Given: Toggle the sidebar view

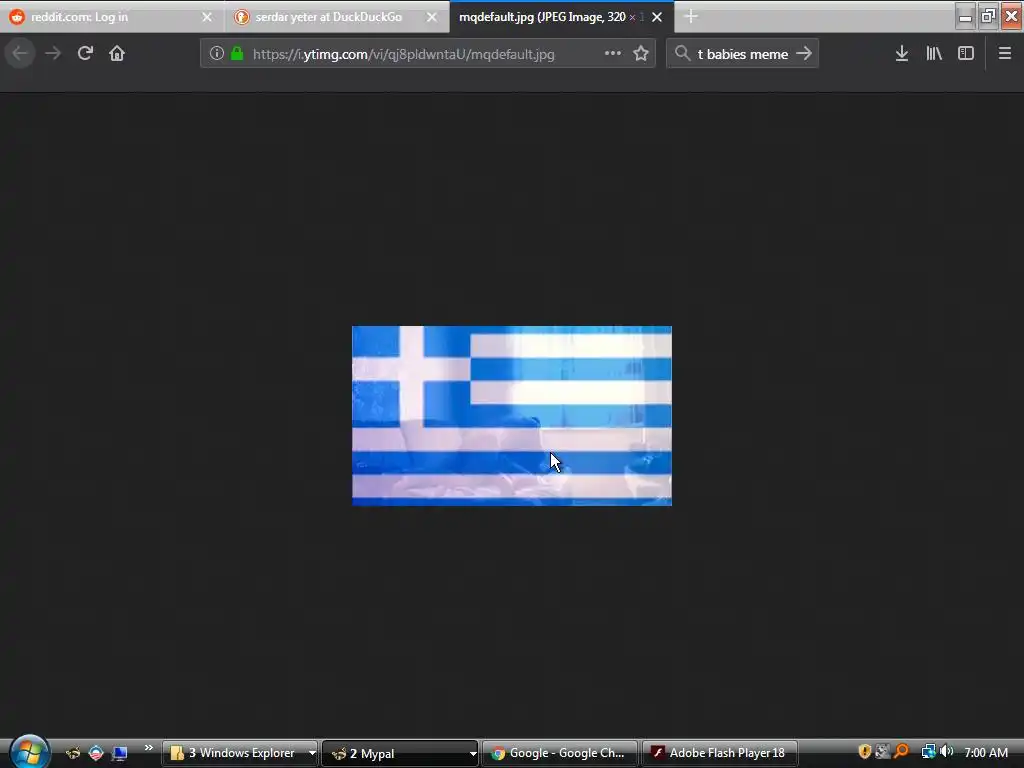Looking at the screenshot, I should point(966,54).
